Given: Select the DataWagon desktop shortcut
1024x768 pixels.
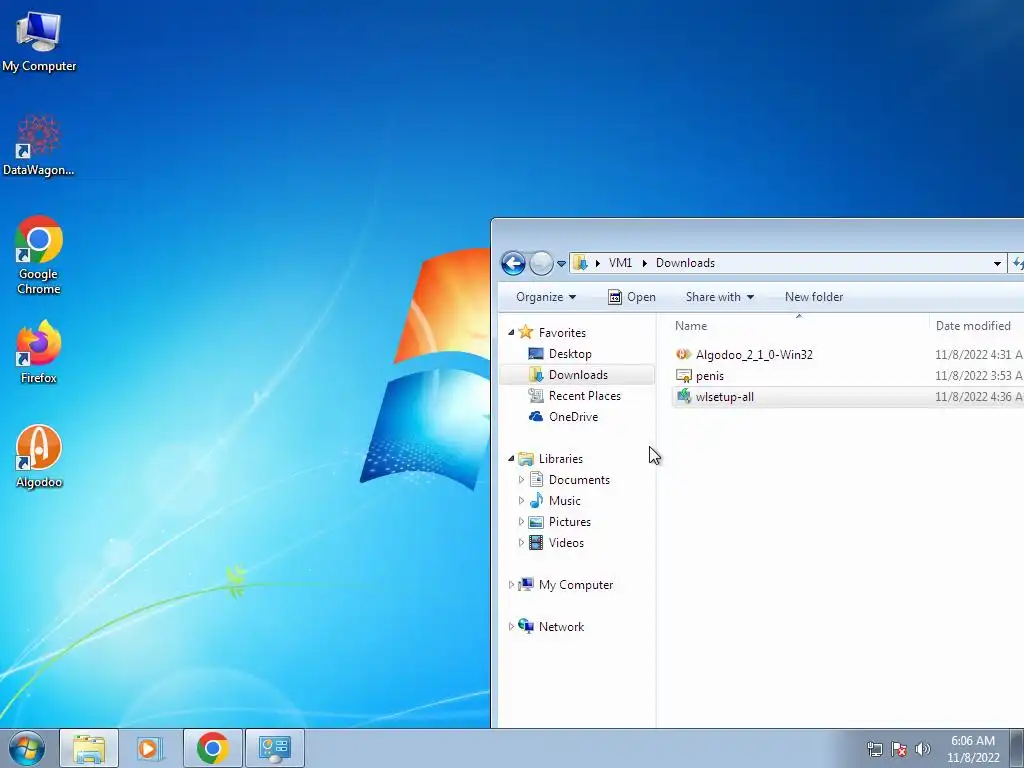Looking at the screenshot, I should coord(39,145).
